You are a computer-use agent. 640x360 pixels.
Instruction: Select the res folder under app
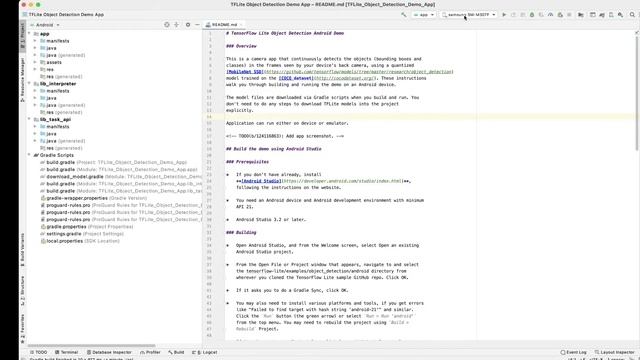pyautogui.click(x=47, y=69)
